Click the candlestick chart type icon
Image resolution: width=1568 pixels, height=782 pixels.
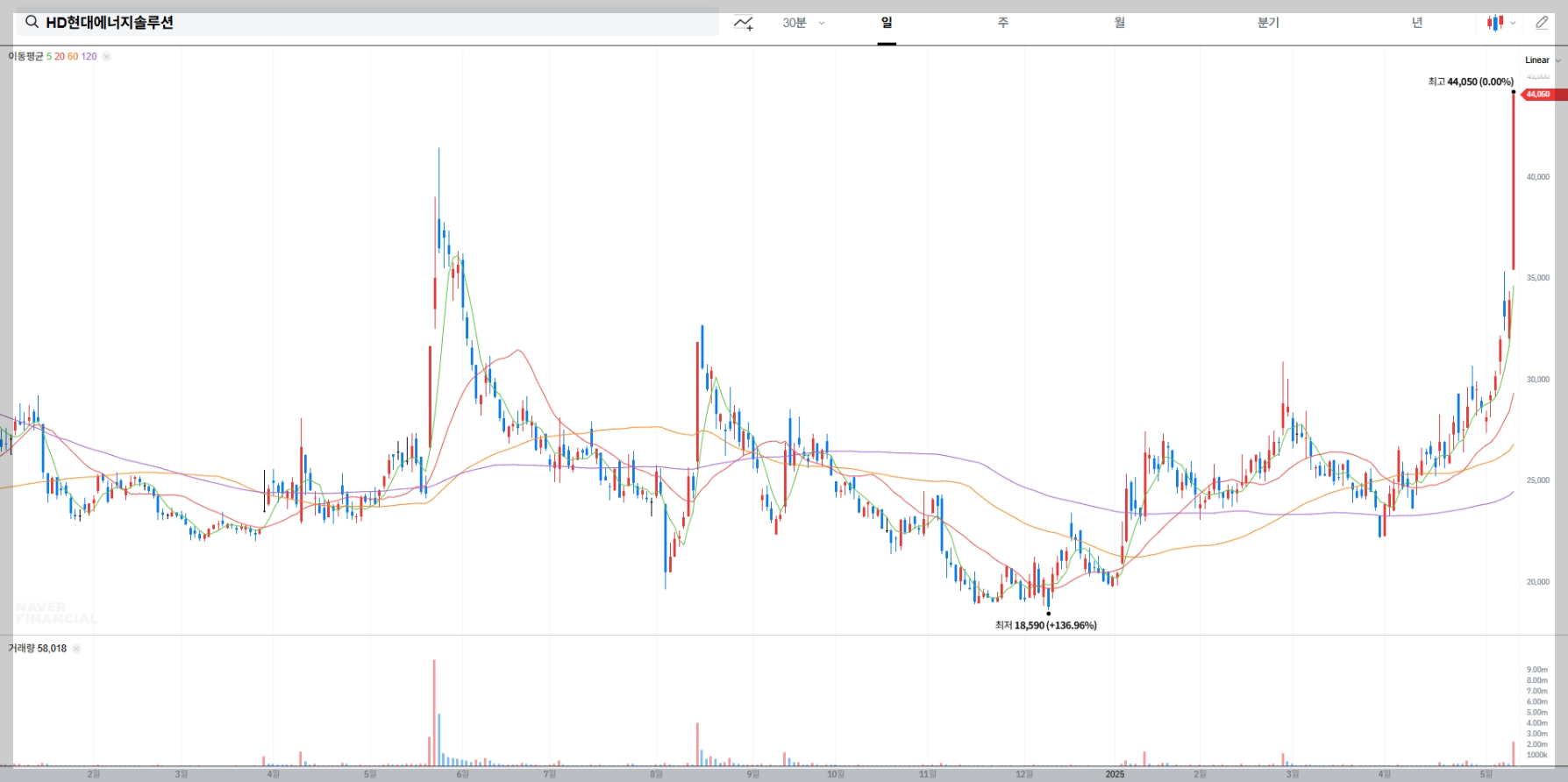1494,23
